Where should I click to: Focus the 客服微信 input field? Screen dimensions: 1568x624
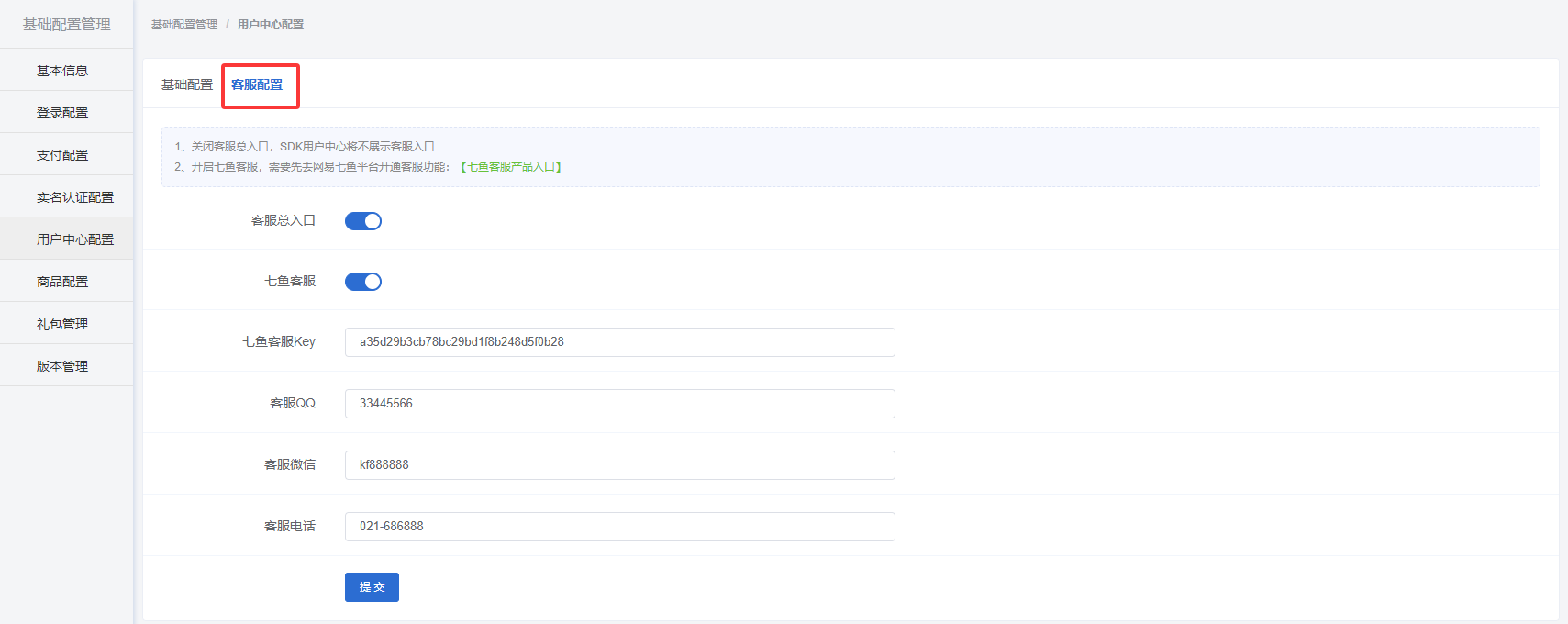coord(620,465)
